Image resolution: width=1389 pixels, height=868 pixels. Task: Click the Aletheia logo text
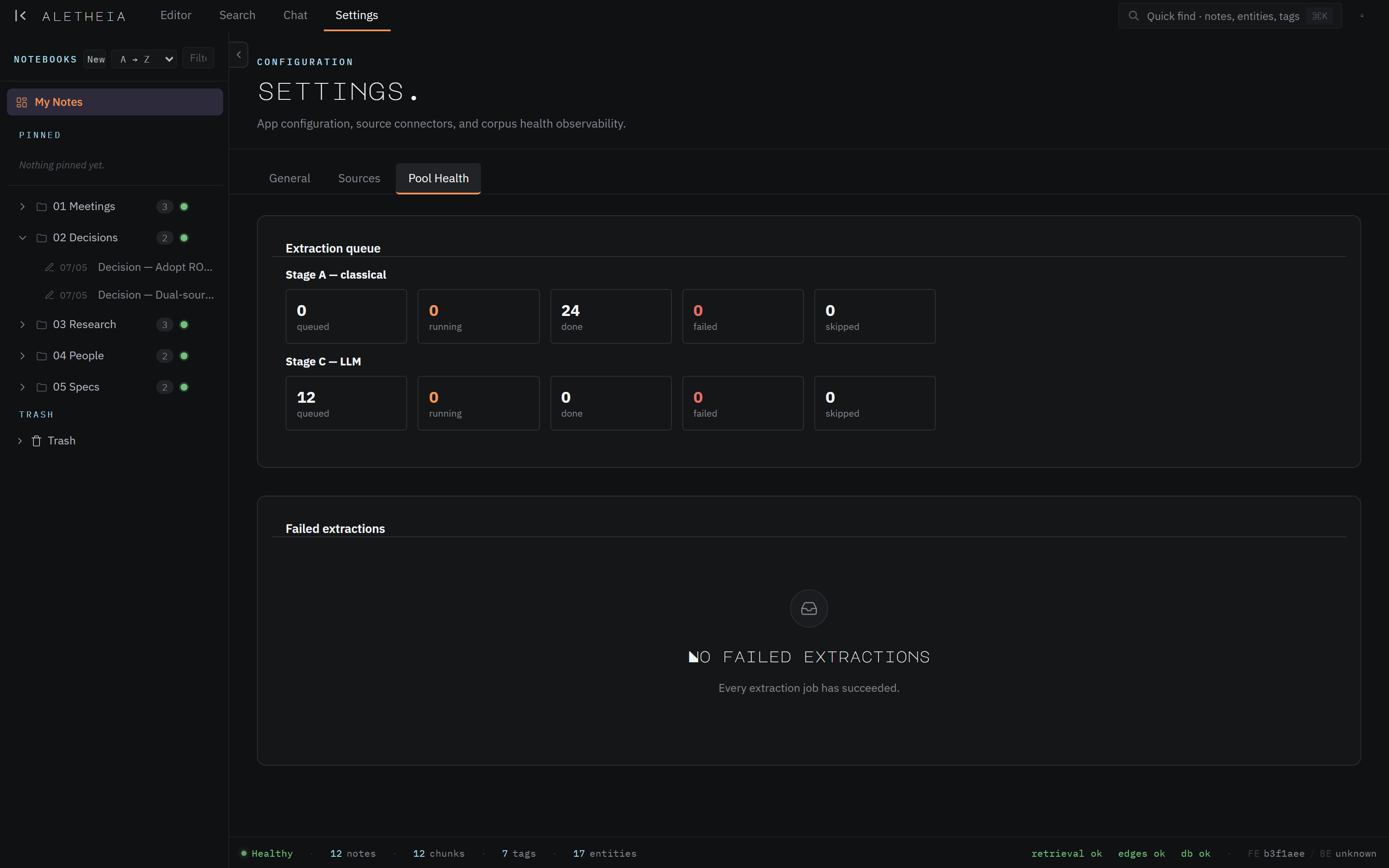[84, 16]
